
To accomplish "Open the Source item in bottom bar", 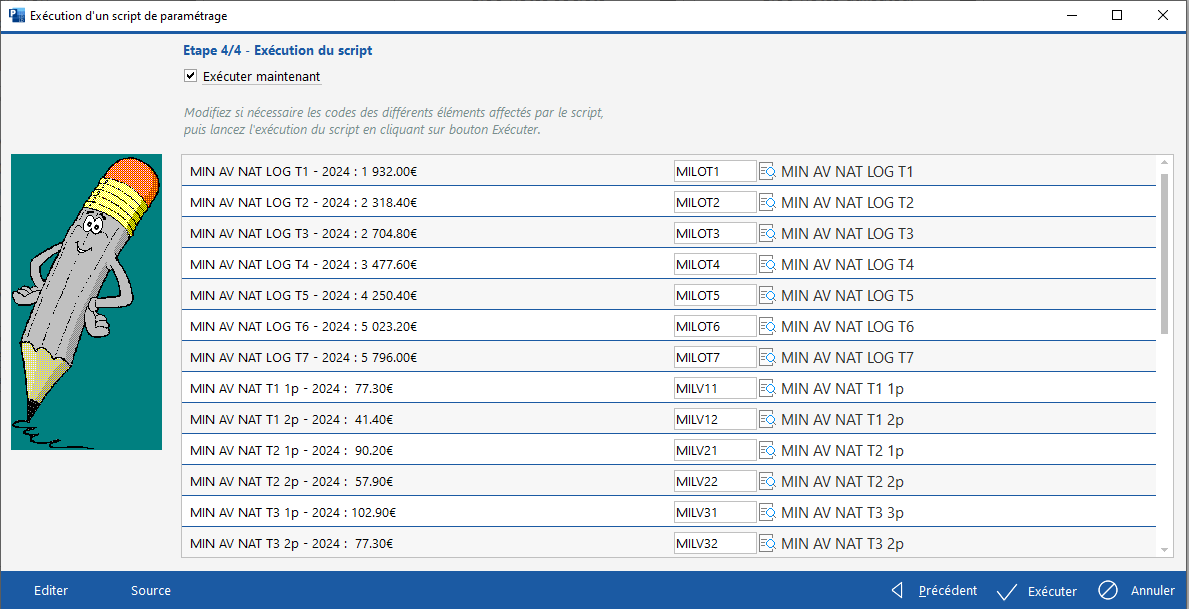I will (x=151, y=591).
